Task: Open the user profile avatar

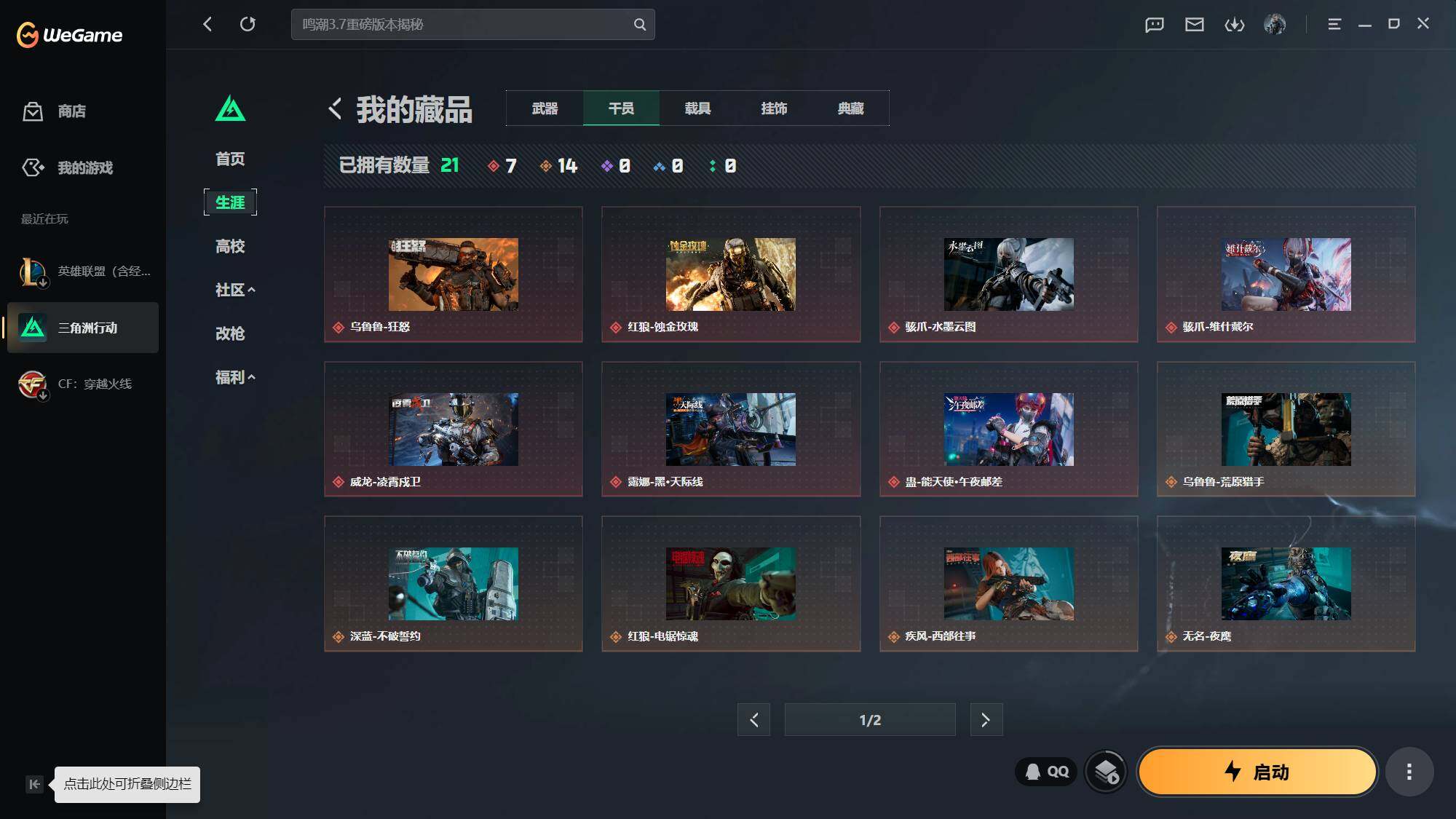Action: click(x=1275, y=25)
